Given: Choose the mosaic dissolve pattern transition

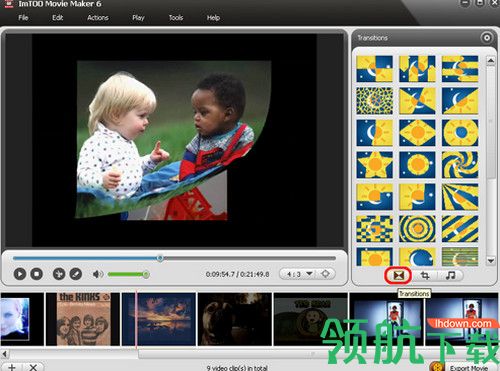Looking at the screenshot, I should coord(374,101).
